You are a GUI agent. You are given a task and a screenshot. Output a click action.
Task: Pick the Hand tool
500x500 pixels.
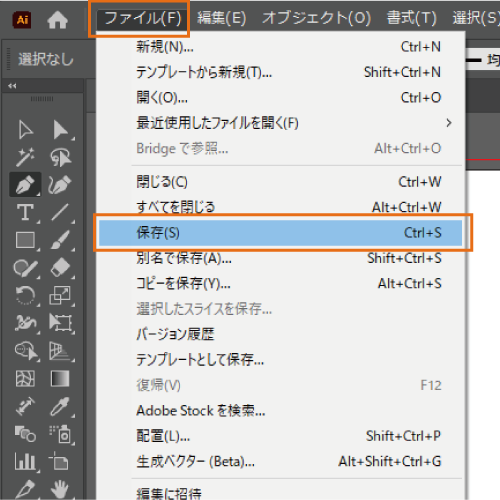[x=60, y=489]
